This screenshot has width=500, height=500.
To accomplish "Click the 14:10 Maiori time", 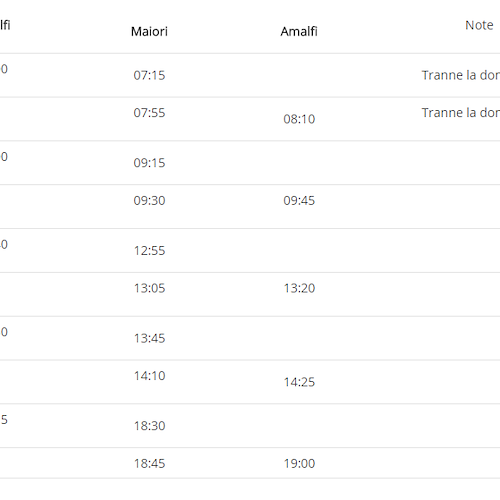I will (x=149, y=376).
